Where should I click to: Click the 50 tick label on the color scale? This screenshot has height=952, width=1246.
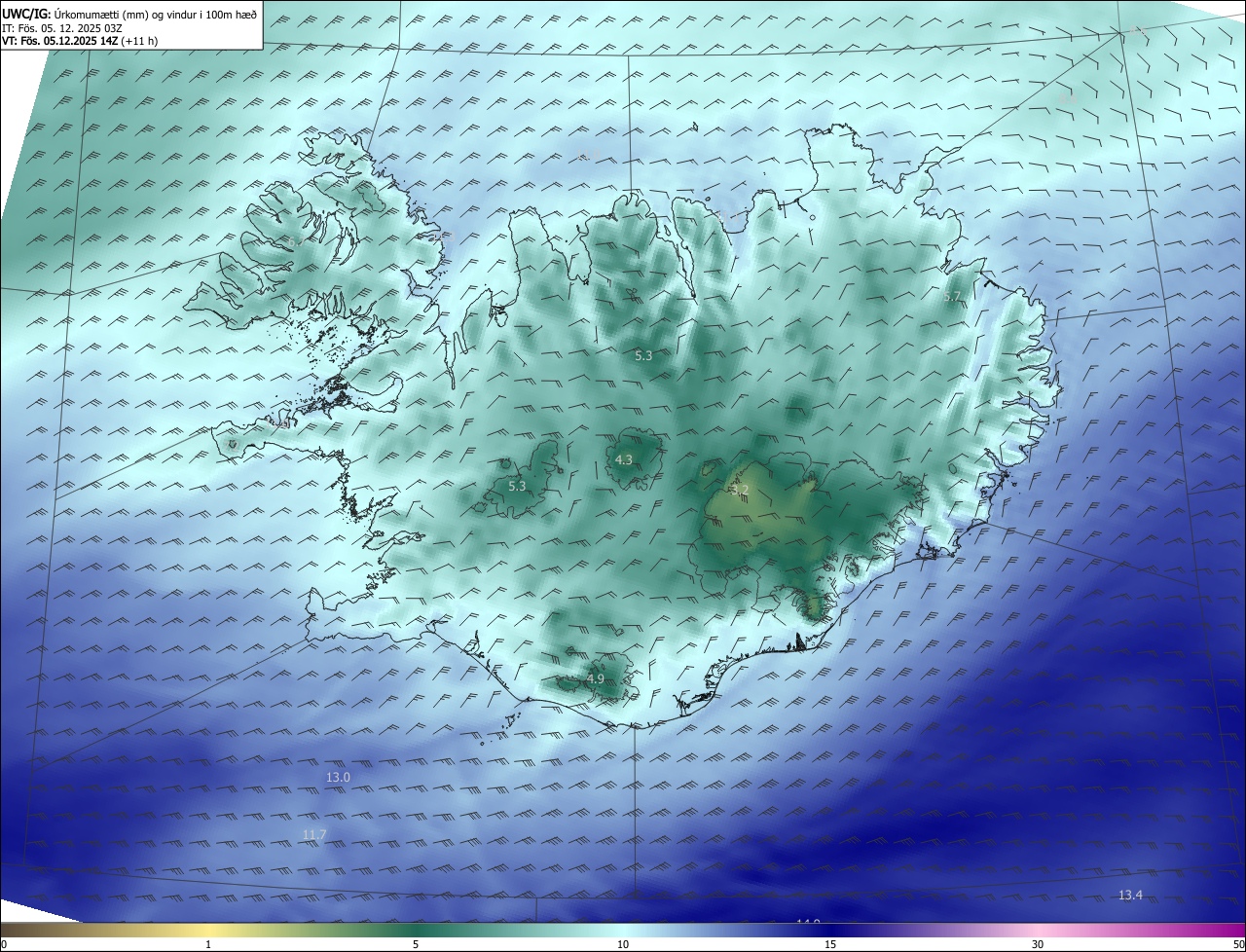[1238, 944]
